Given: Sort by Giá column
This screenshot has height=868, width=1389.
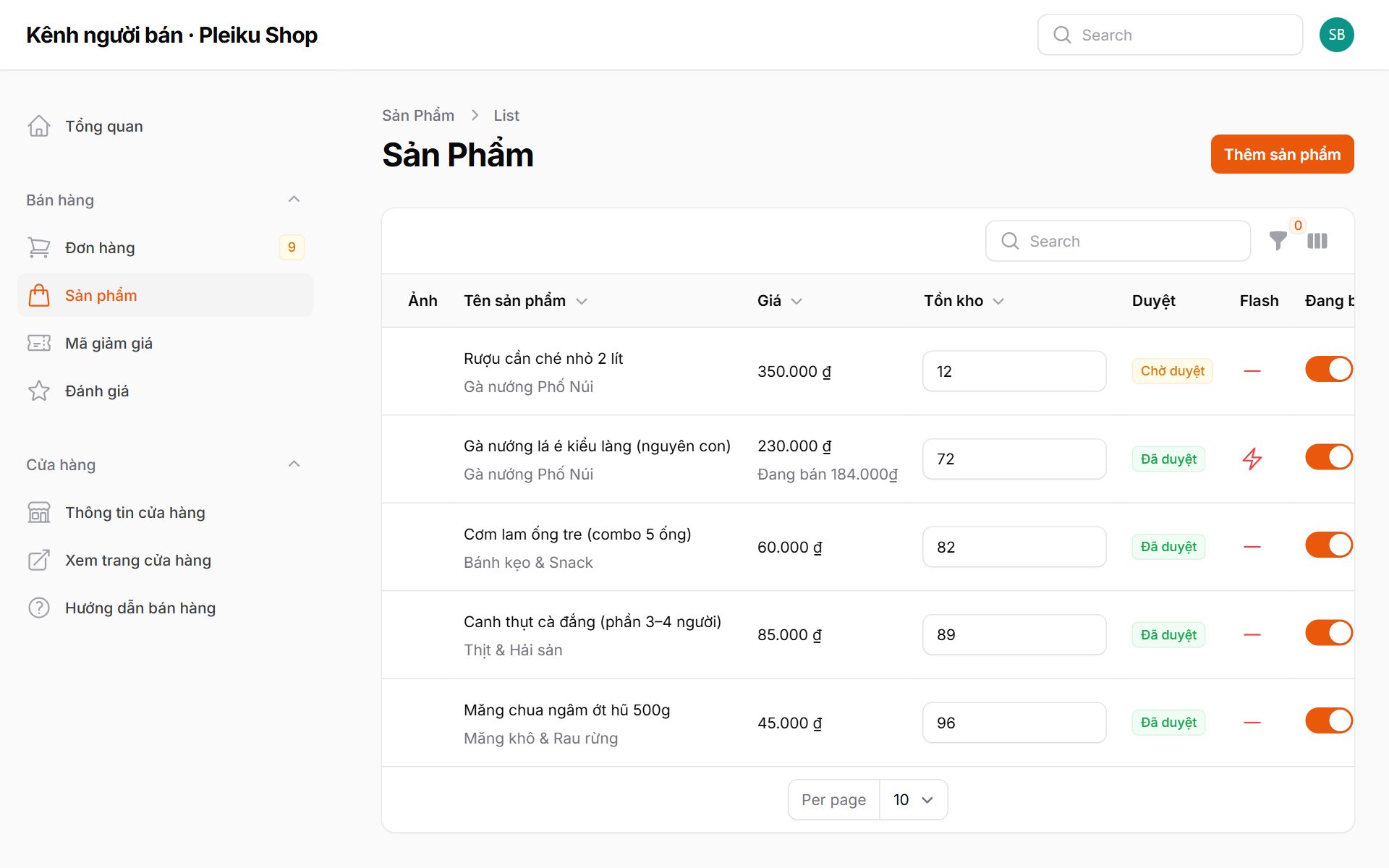Looking at the screenshot, I should coord(780,301).
